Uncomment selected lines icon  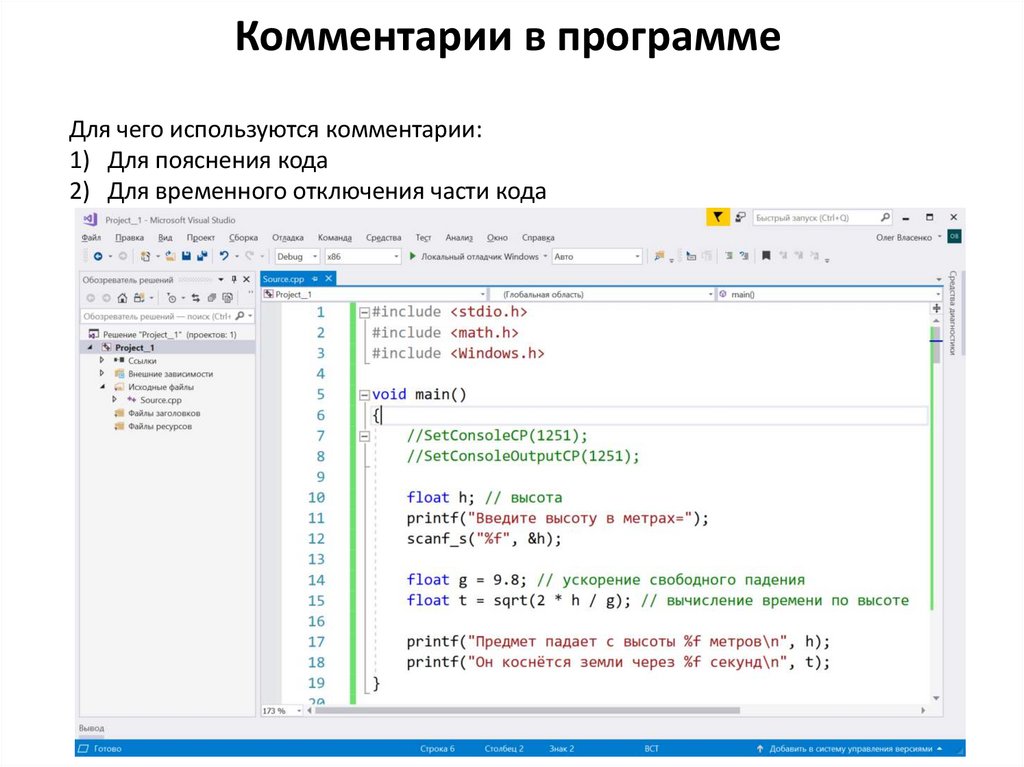point(744,256)
